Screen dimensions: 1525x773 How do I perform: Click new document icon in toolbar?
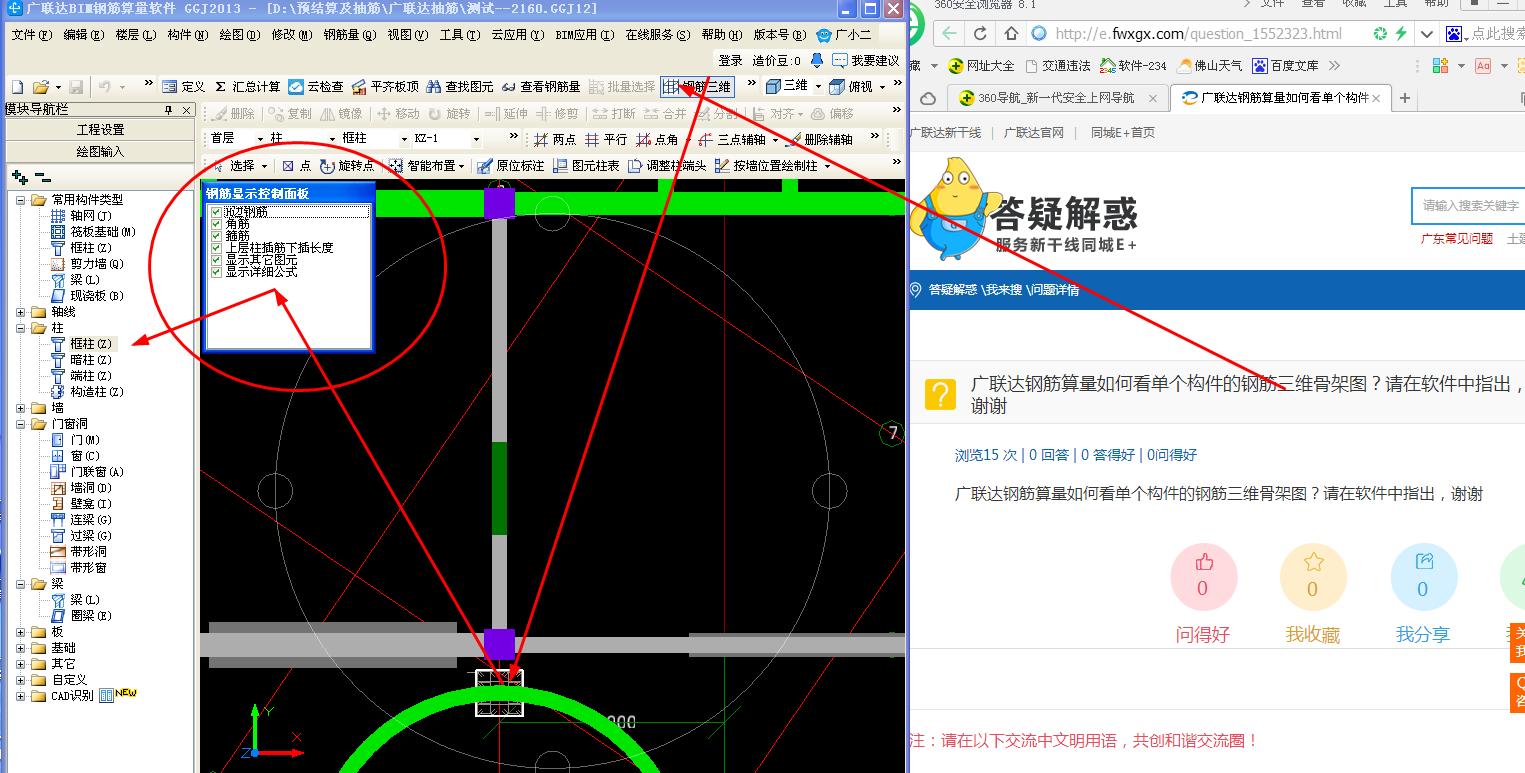point(16,87)
